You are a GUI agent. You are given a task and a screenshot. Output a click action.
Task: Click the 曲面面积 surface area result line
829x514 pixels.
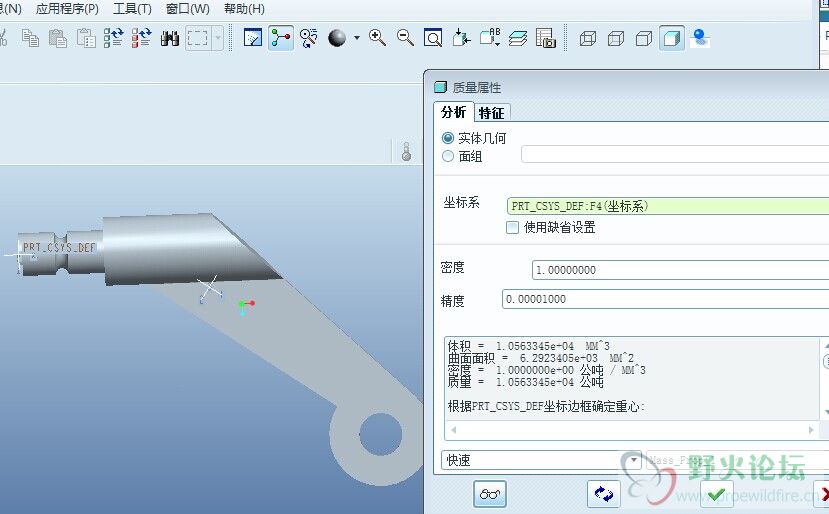click(541, 358)
